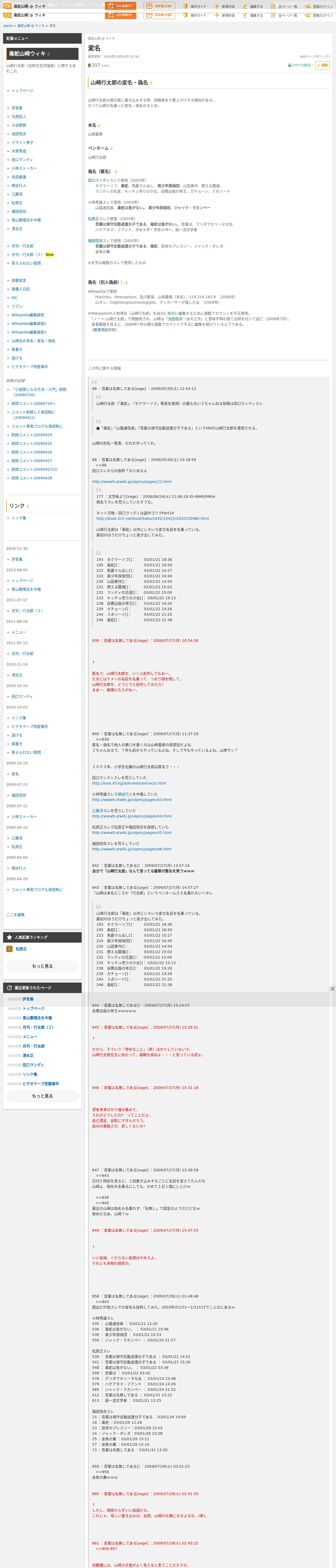Open 夜襲宣言 in the sidebar menu
Screen dimensions: 336x1568
[x=19, y=281]
